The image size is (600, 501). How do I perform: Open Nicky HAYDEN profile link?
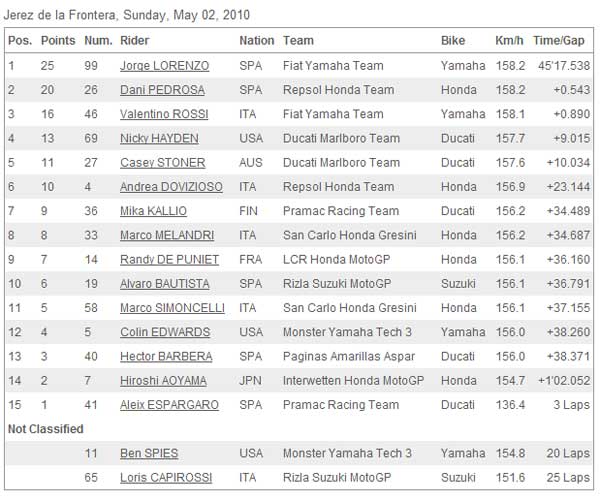(159, 139)
